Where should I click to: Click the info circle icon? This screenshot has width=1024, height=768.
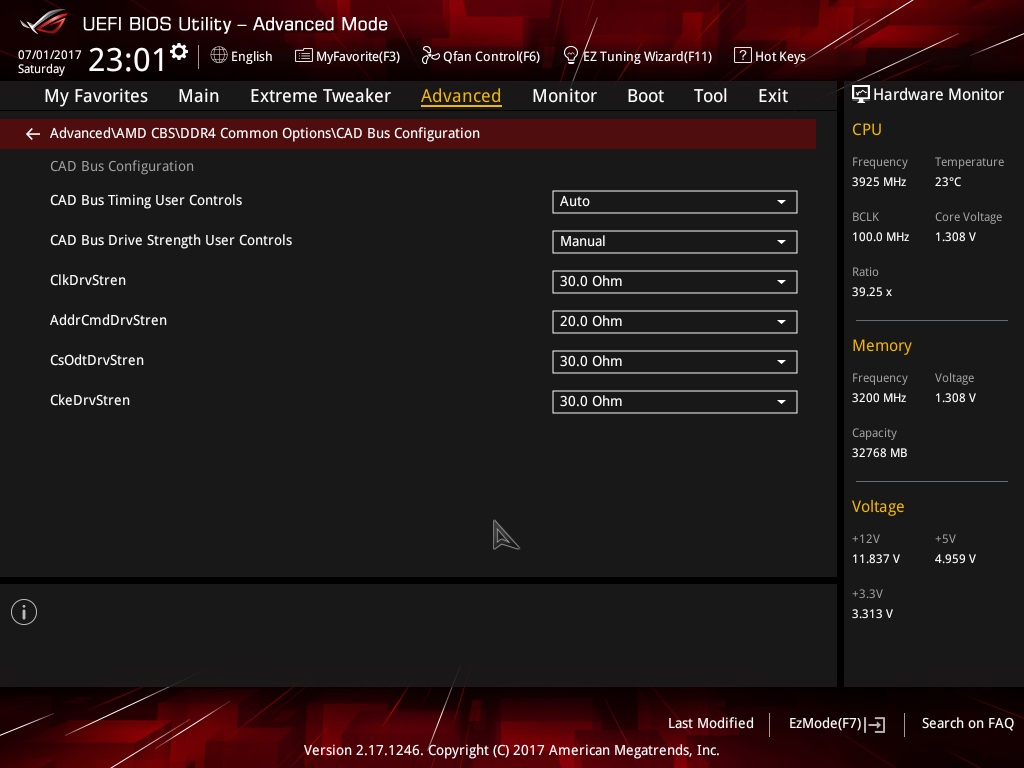24,612
